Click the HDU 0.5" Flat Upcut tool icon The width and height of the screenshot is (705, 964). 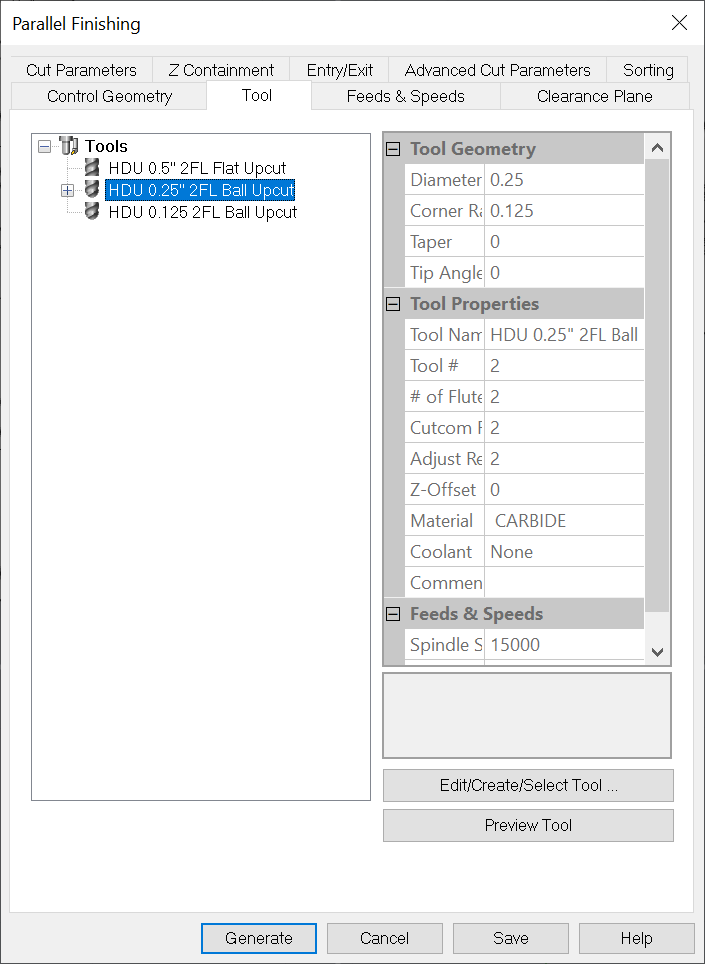tap(92, 168)
